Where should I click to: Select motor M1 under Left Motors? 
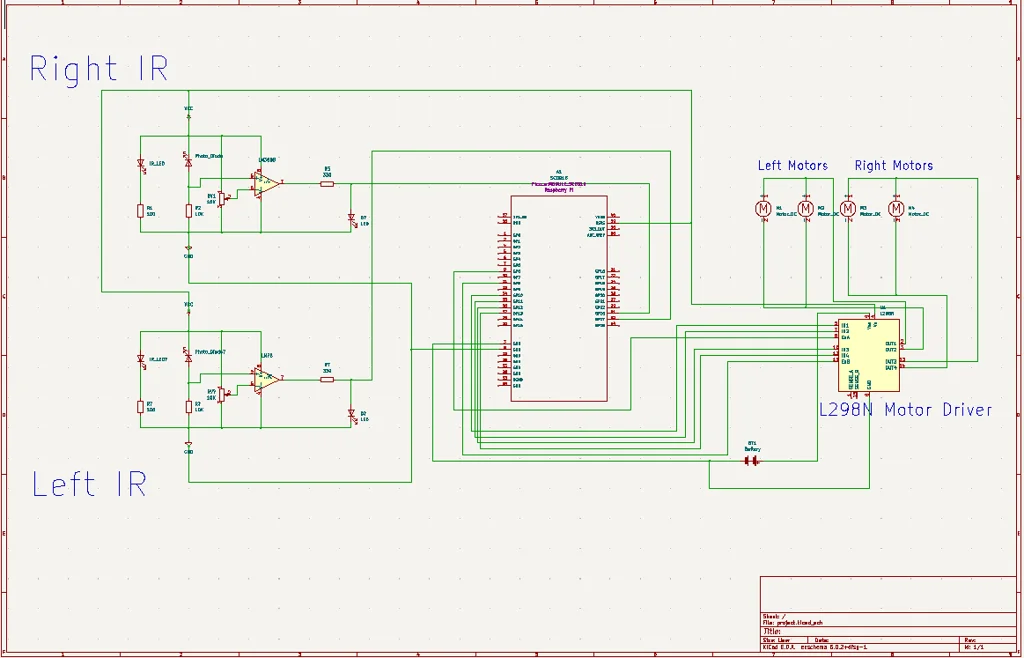(762, 209)
